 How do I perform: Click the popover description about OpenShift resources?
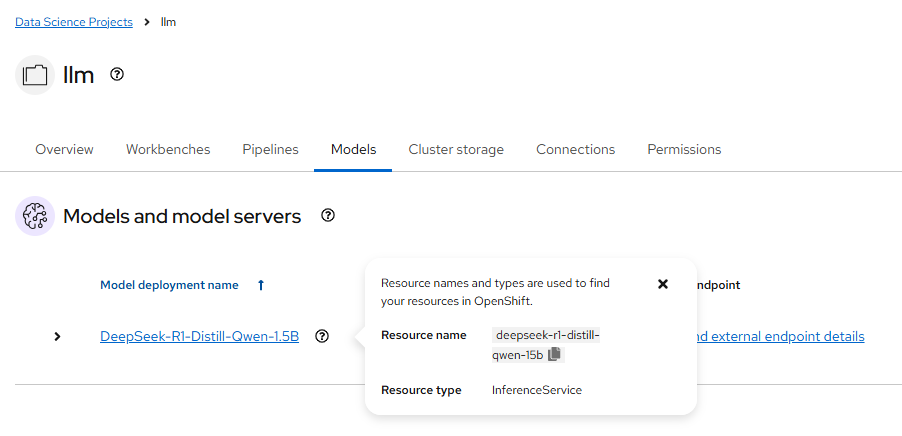(495, 292)
